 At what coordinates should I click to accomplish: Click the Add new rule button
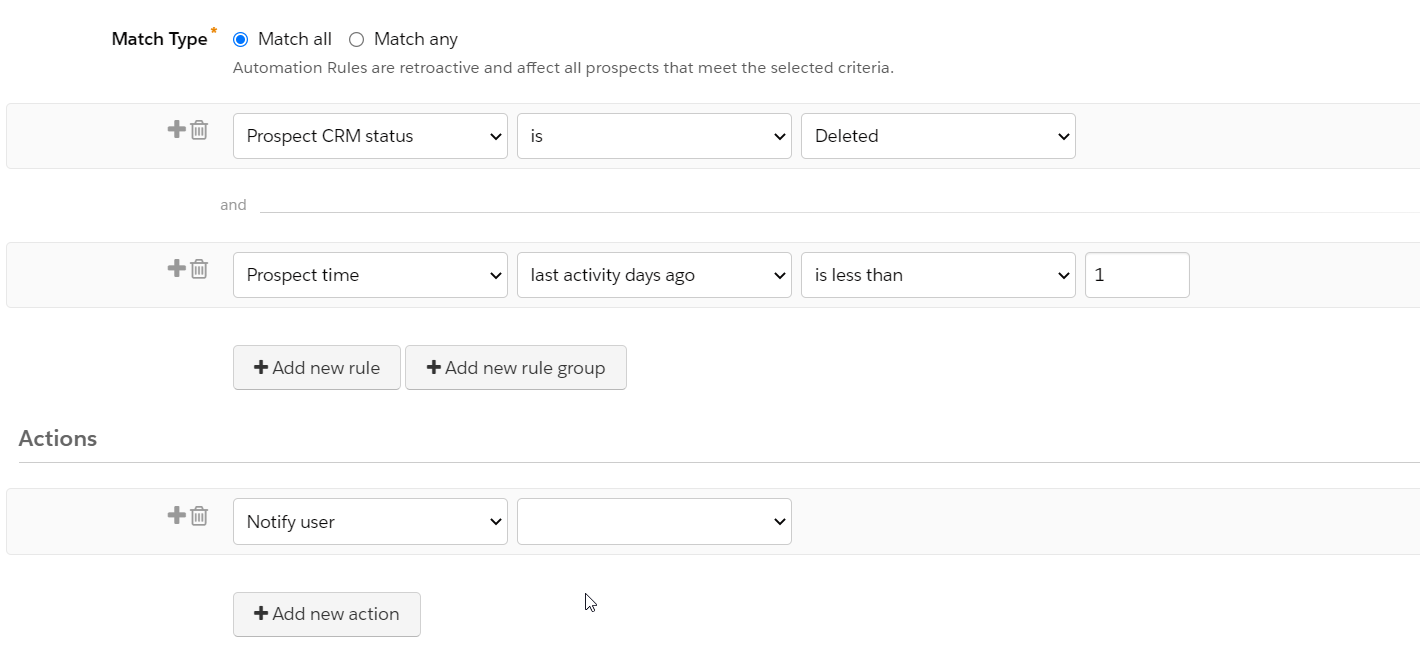pyautogui.click(x=317, y=368)
